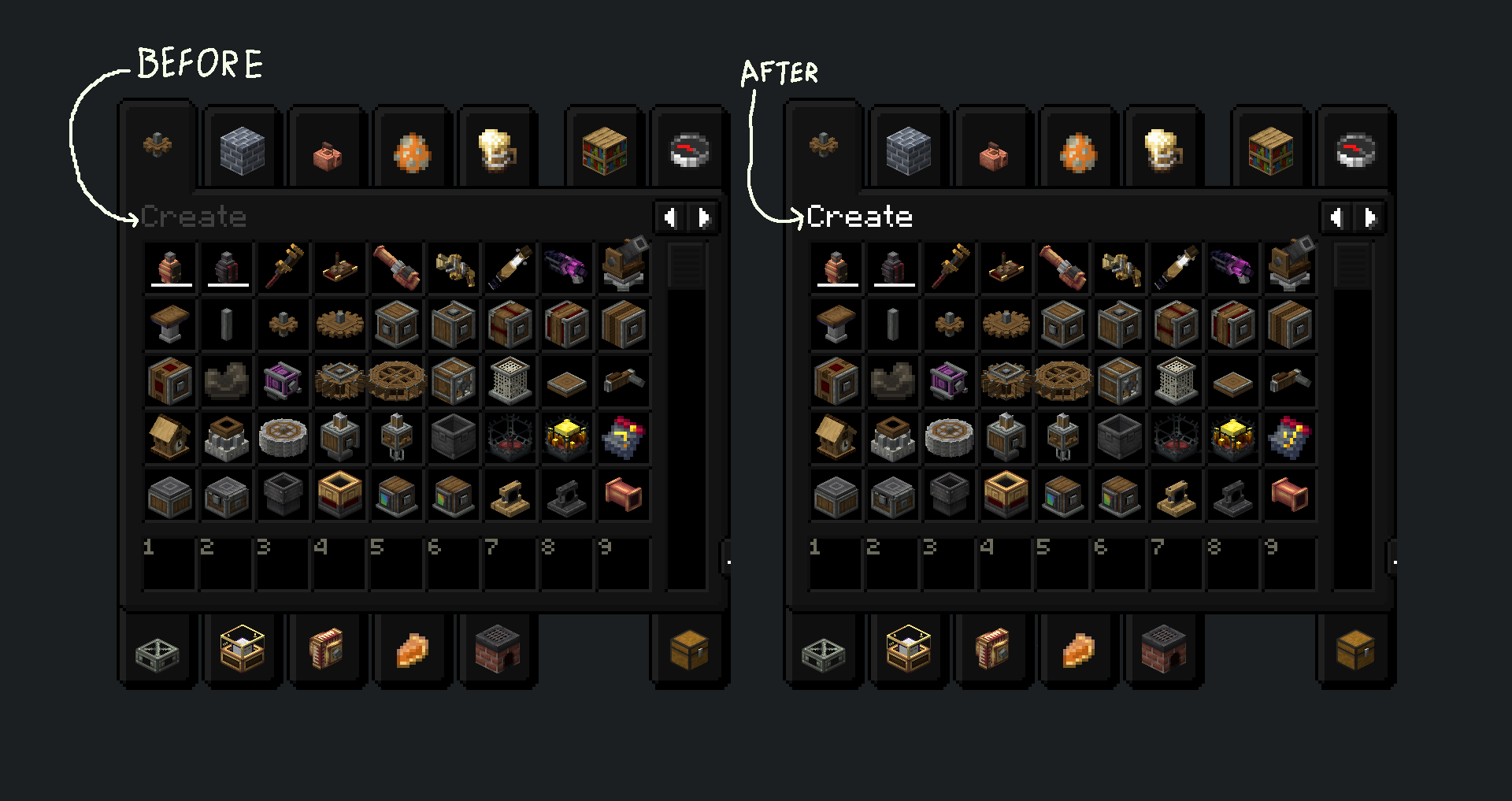The width and height of the screenshot is (1512, 801).
Task: Open the bookshelf search tab in the before panel
Action: (604, 150)
